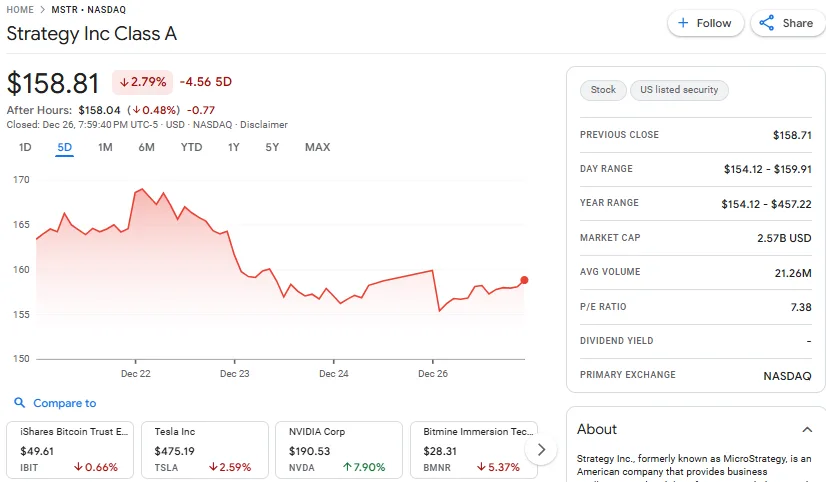Click the About heading
The width and height of the screenshot is (826, 482).
[x=596, y=429]
